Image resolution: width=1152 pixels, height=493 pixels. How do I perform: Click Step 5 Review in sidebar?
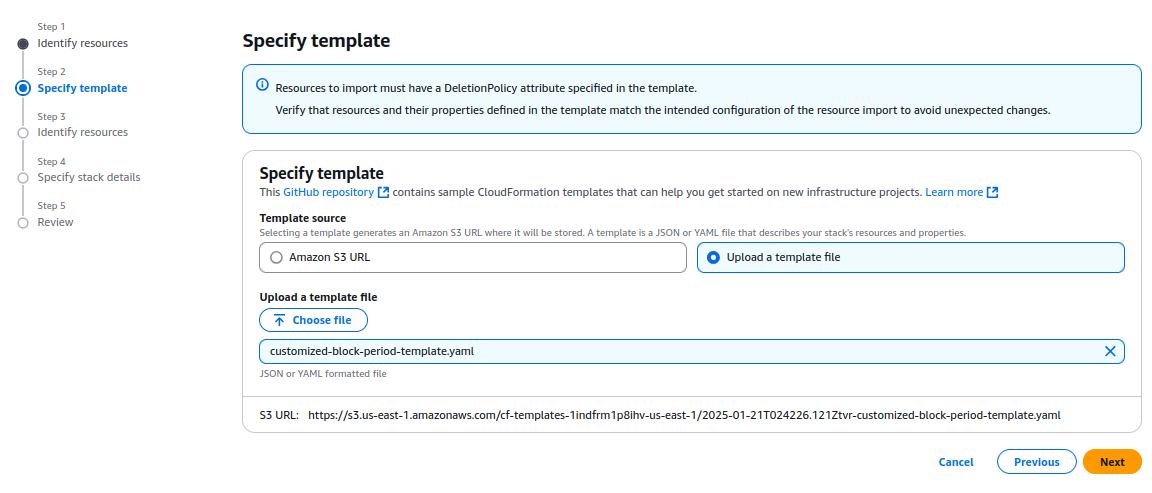click(55, 222)
